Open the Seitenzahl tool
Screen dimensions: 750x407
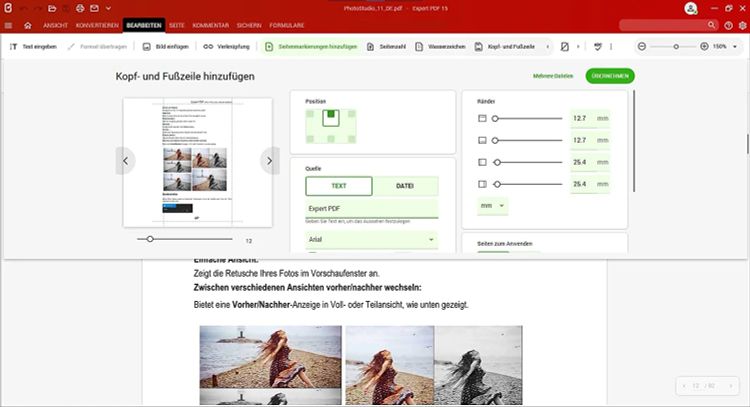pos(386,47)
